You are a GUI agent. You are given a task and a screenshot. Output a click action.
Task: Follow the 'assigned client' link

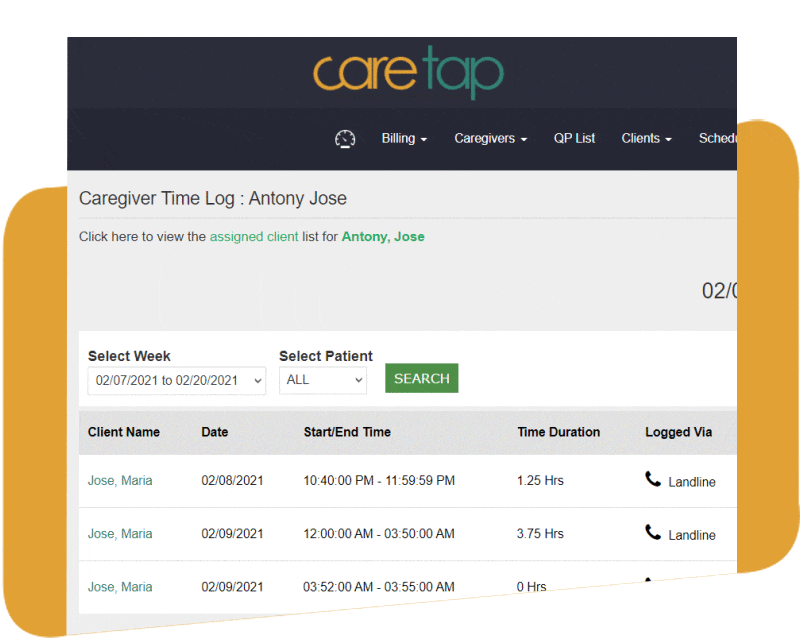tap(254, 237)
